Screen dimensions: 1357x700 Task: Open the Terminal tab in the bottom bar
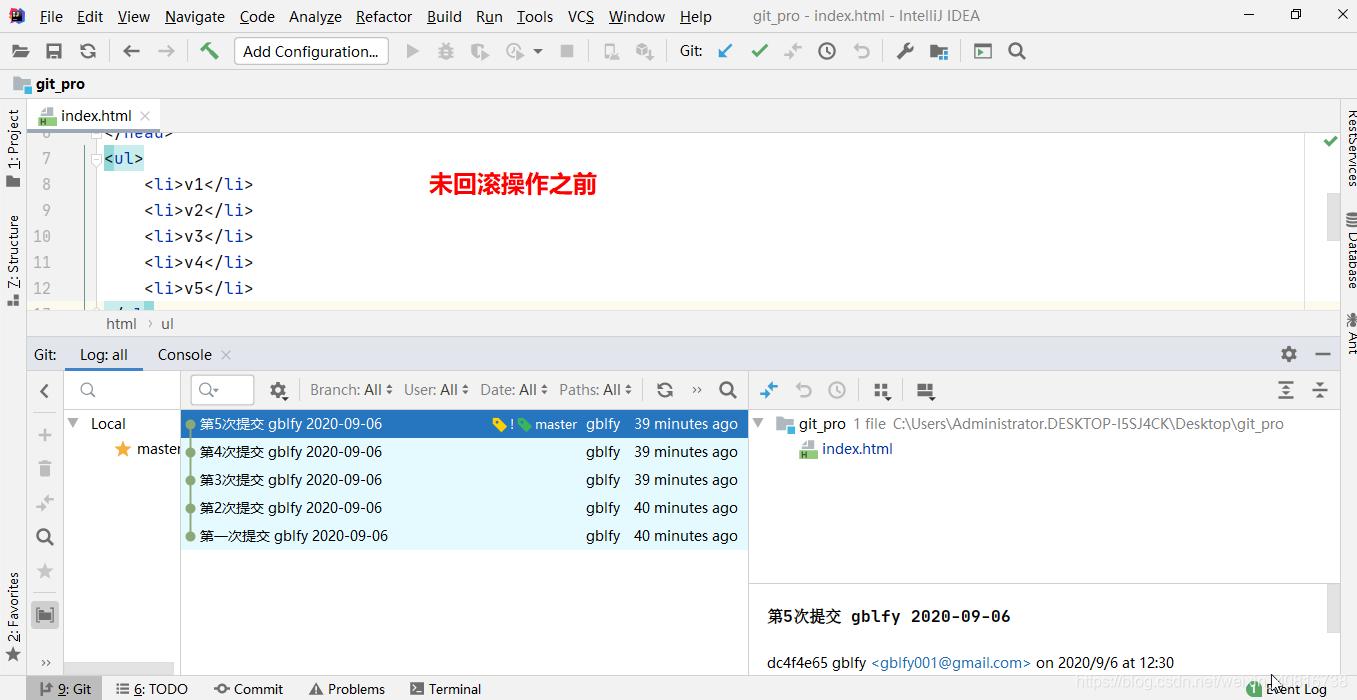click(446, 689)
